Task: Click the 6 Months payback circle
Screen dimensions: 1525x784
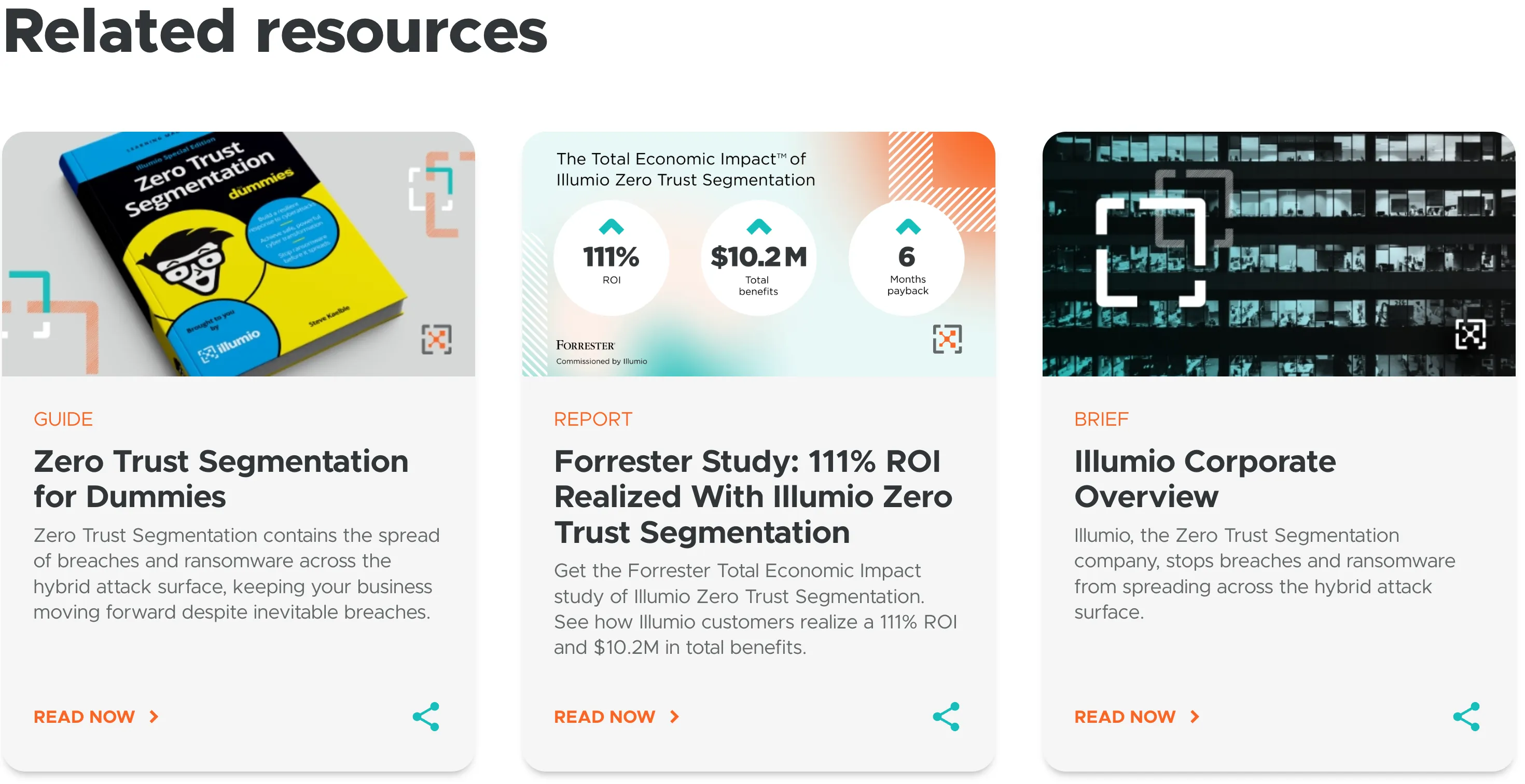Action: [906, 257]
